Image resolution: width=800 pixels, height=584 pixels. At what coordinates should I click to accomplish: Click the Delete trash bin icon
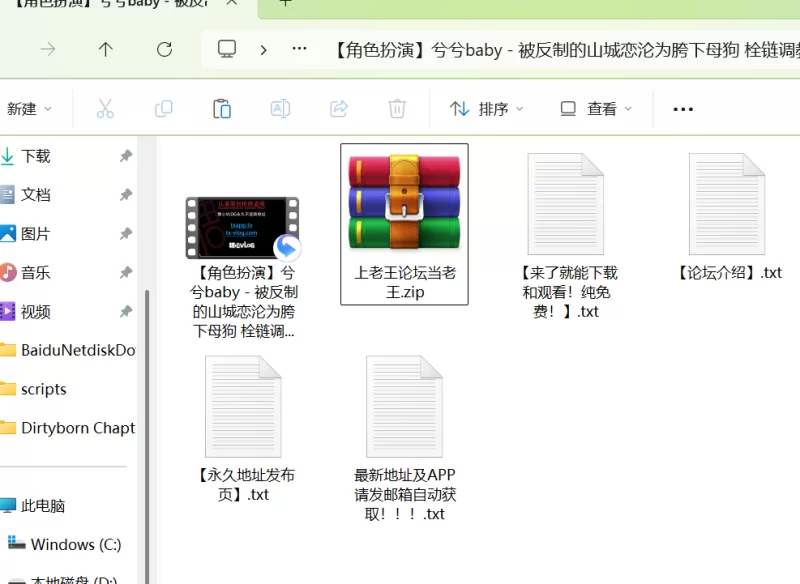397,109
